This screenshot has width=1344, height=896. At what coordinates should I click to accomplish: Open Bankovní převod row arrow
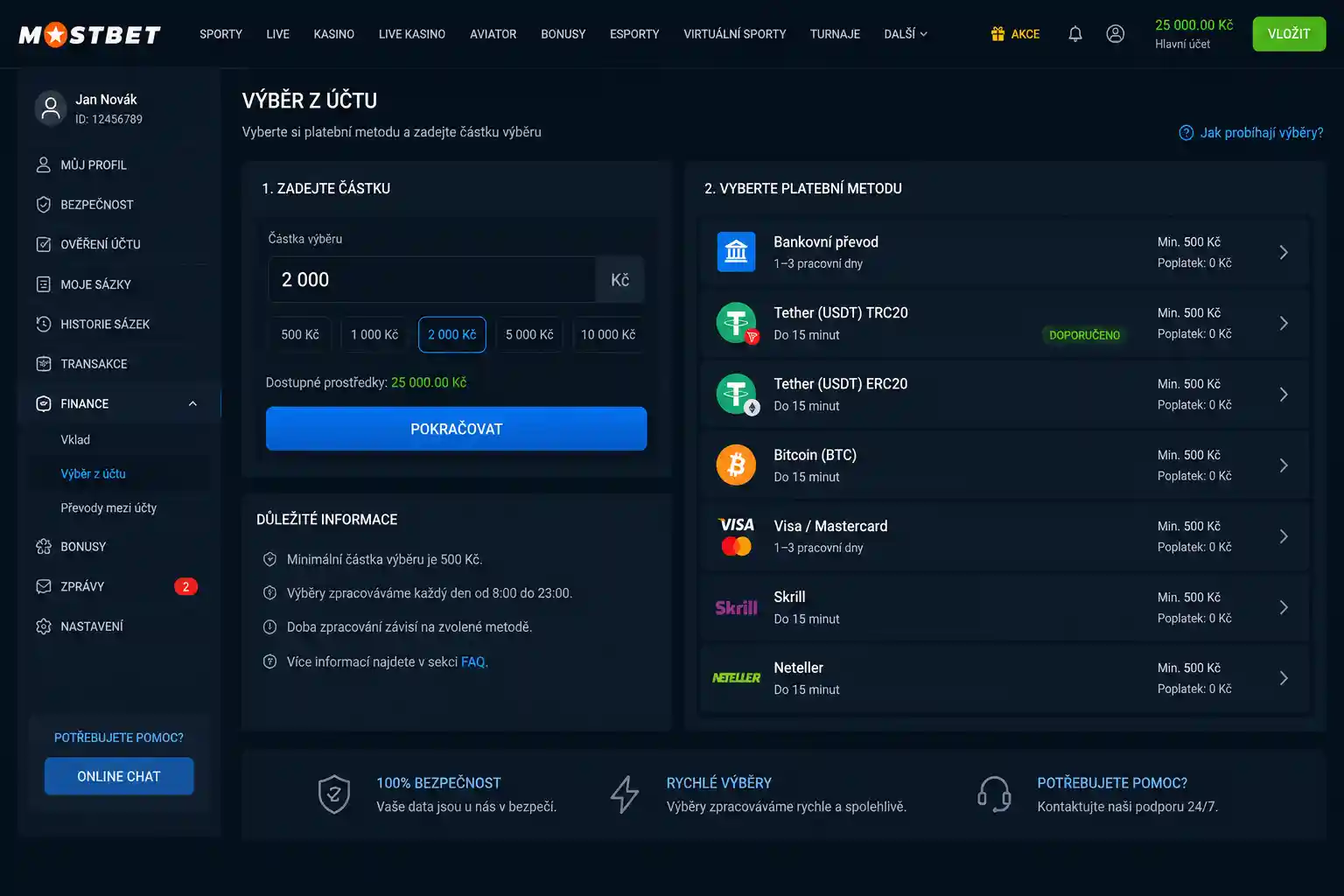1284,252
